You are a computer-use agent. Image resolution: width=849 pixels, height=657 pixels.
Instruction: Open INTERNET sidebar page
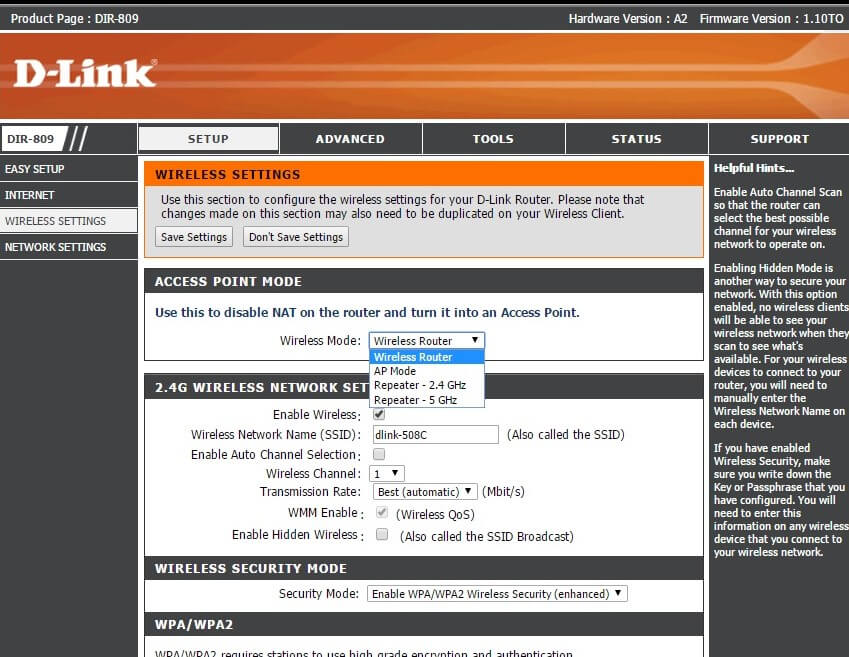68,195
